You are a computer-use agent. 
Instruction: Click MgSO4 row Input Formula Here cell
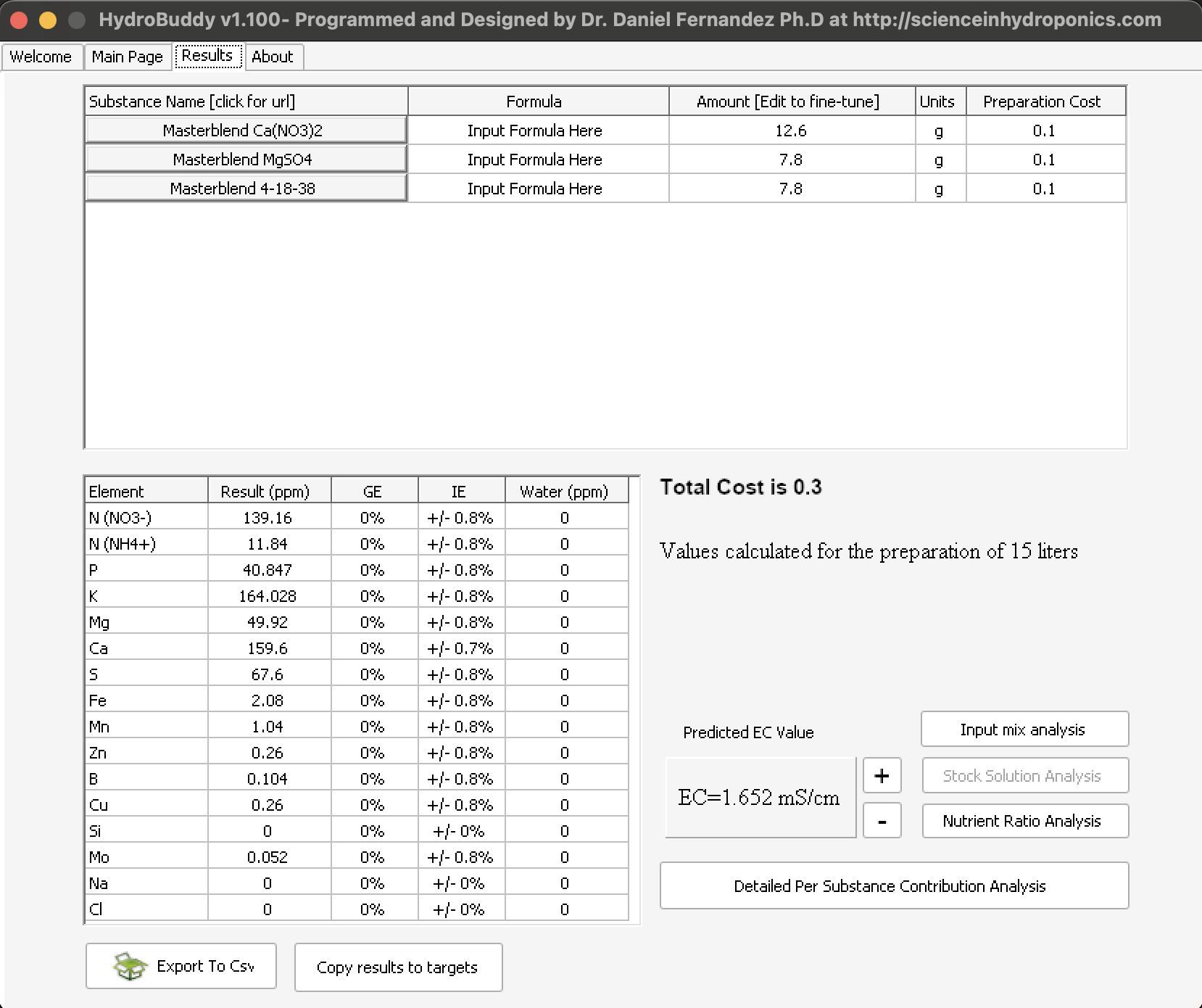(x=538, y=160)
